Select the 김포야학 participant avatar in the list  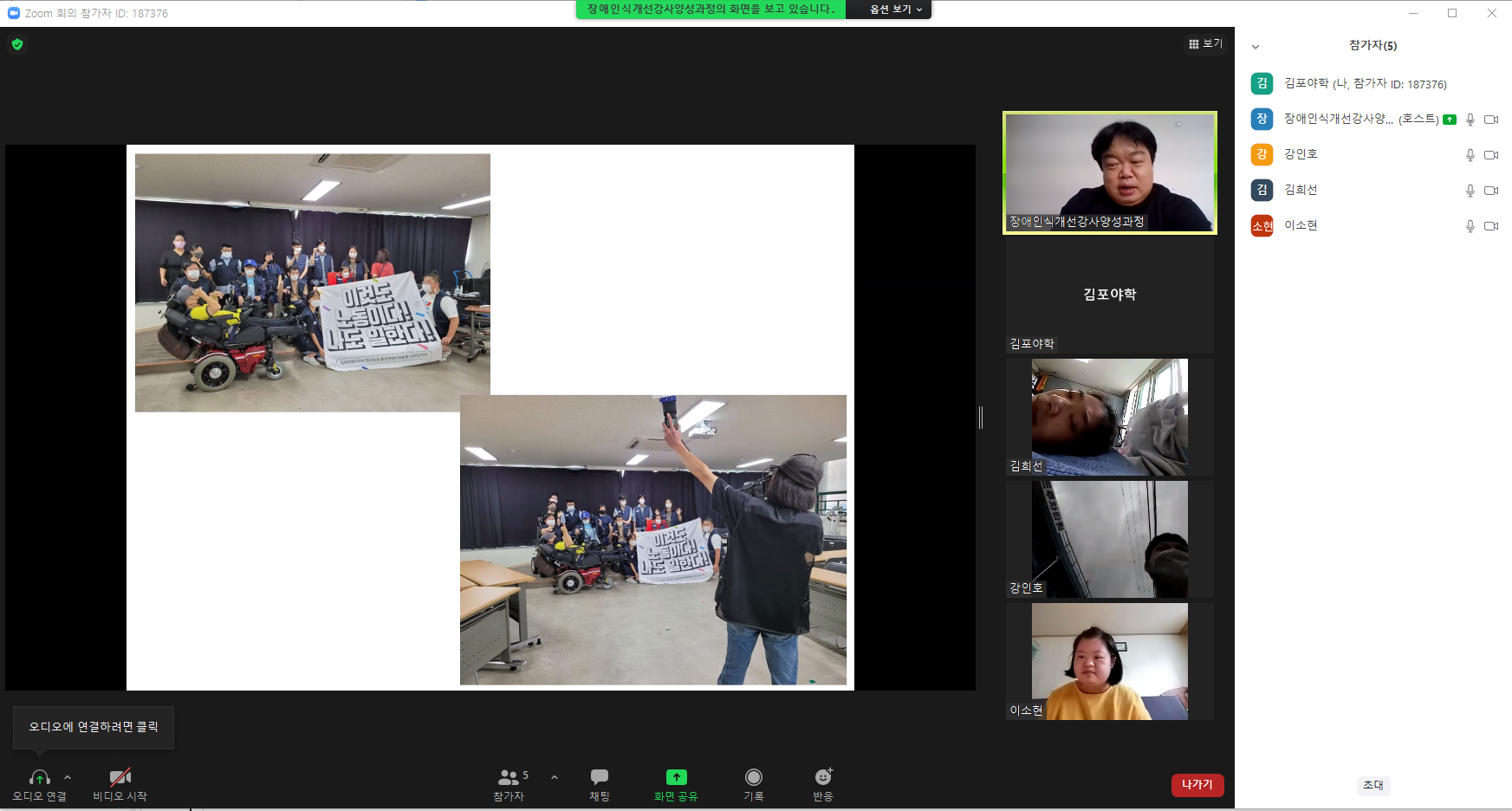click(1262, 83)
